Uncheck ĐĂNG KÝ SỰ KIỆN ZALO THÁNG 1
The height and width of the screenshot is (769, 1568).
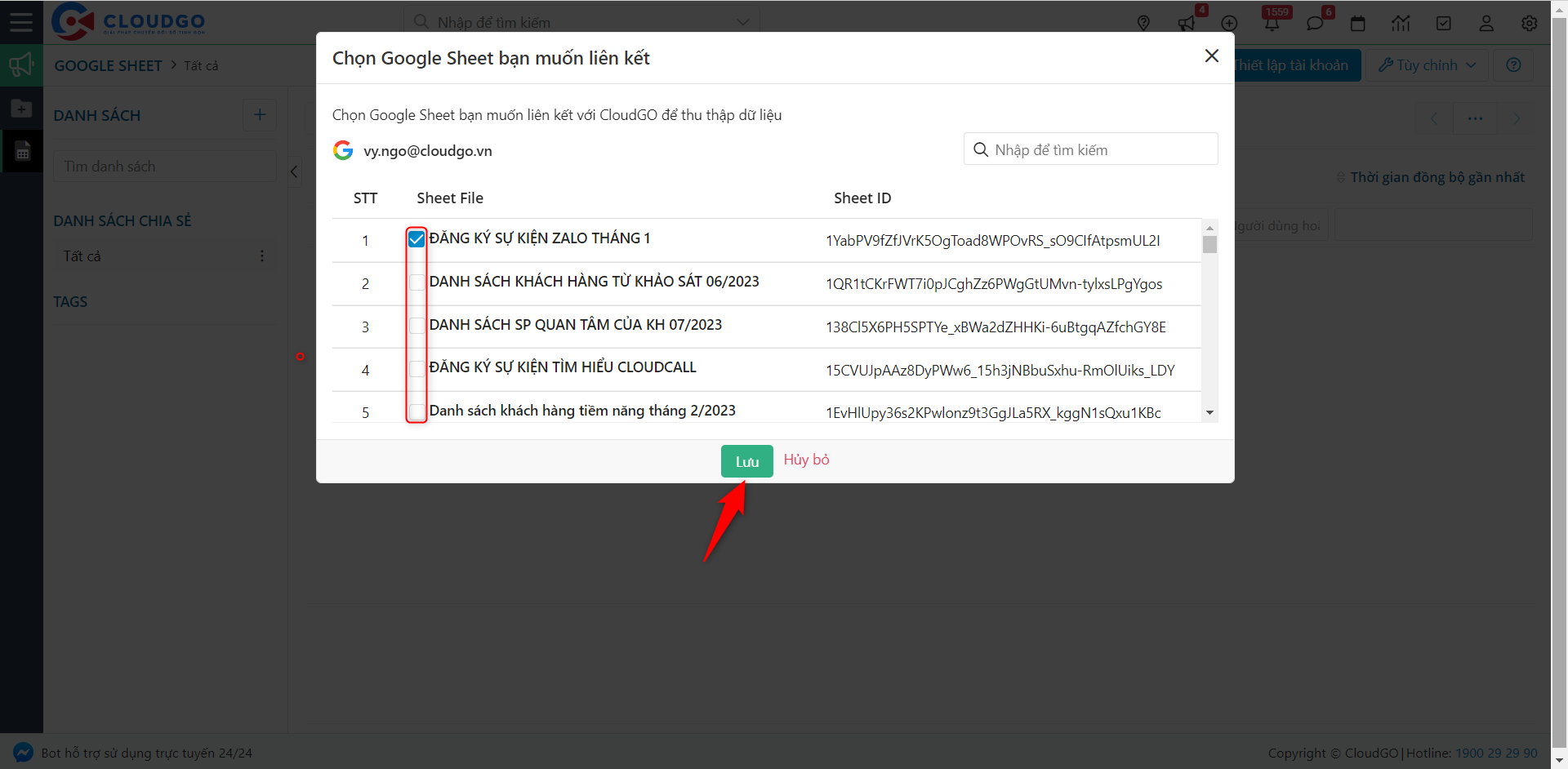(x=416, y=239)
